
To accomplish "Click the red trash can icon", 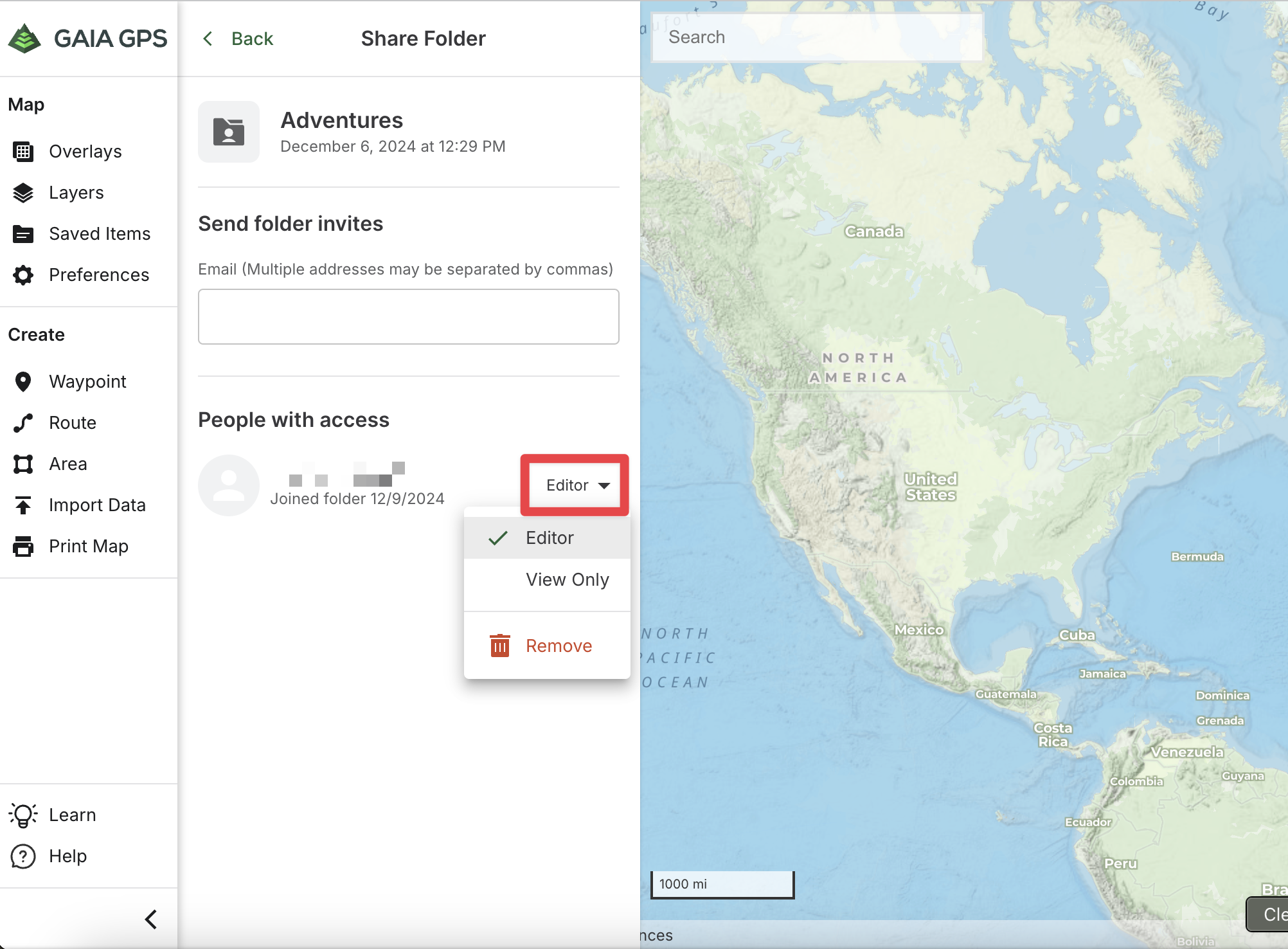I will (500, 646).
